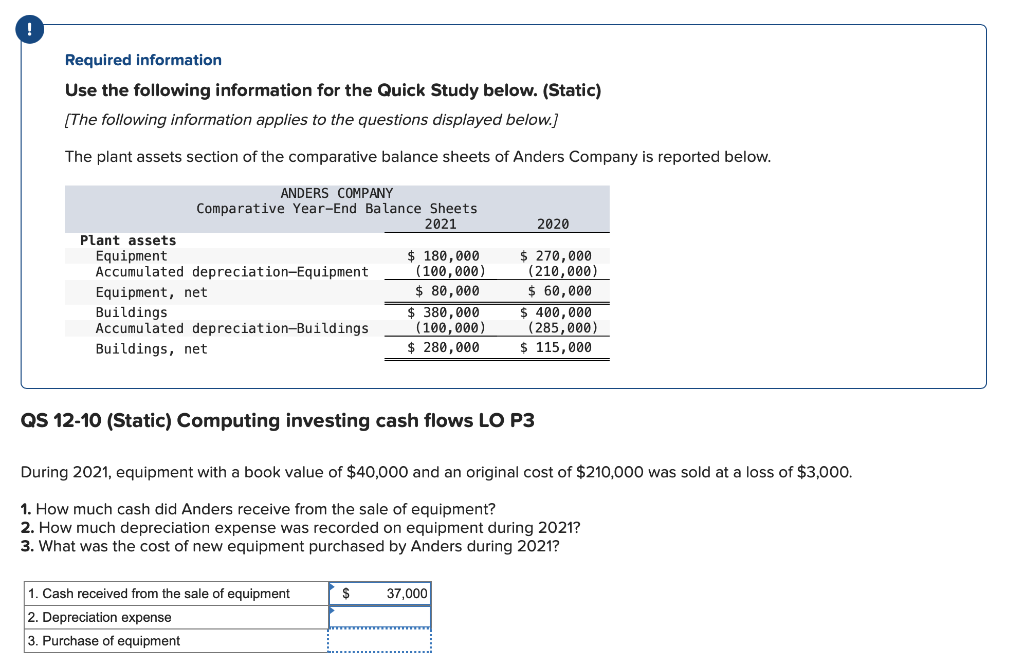The width and height of the screenshot is (1024, 667).
Task: Click the 2021 Equipment net value $ 80,000
Action: (447, 291)
